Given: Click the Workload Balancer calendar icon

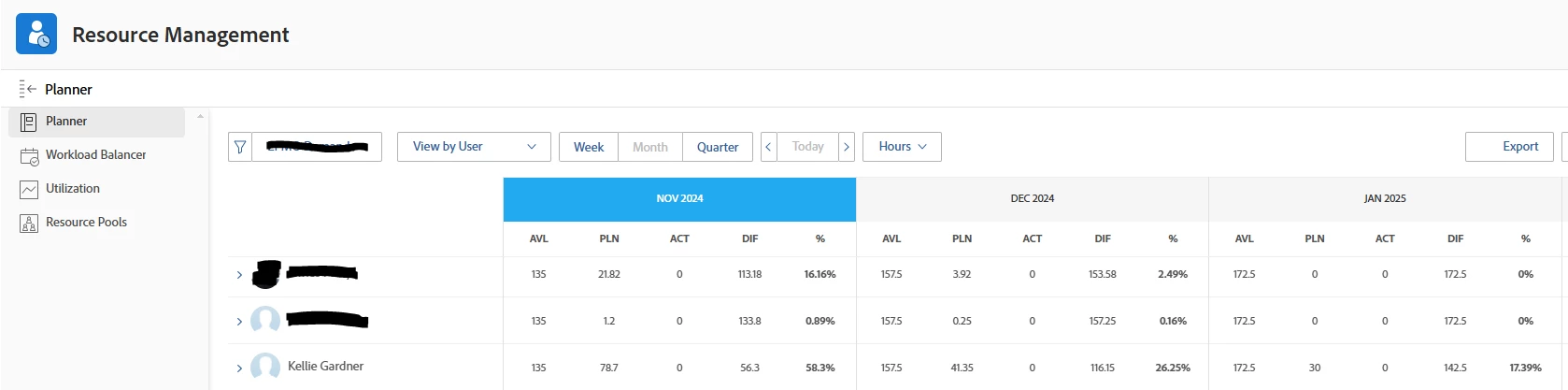Looking at the screenshot, I should tap(29, 156).
